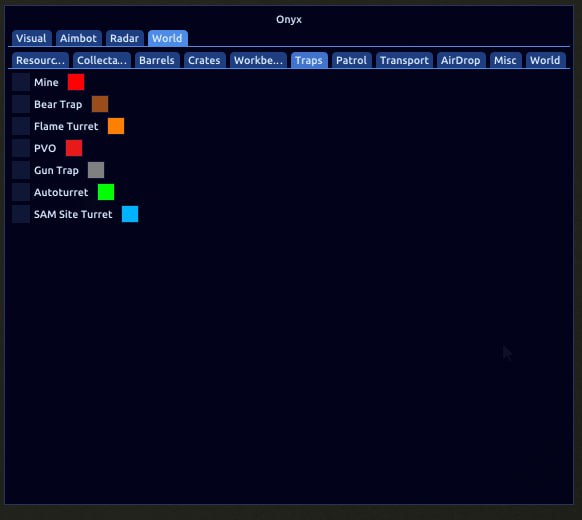Open the Aimbot tab
This screenshot has width=582, height=520.
point(78,38)
